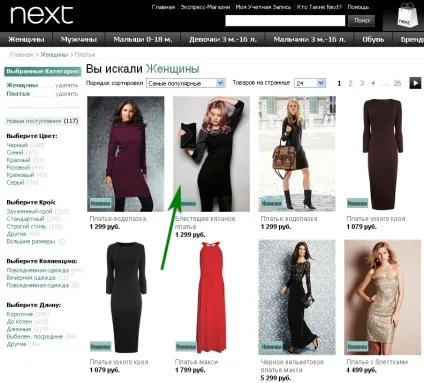This screenshot has width=424, height=383.
Task: Click the 4 499 руб. price
Action: 361,370
